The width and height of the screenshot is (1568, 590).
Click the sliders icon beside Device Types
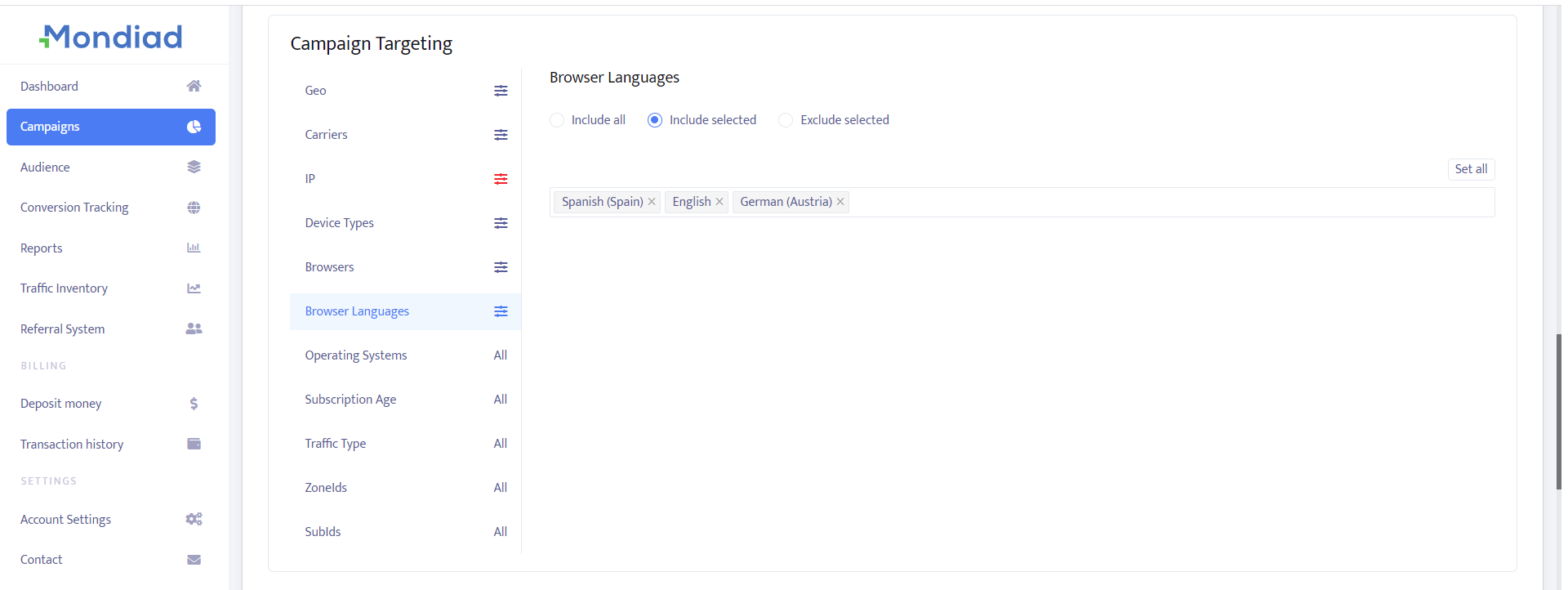(x=501, y=223)
